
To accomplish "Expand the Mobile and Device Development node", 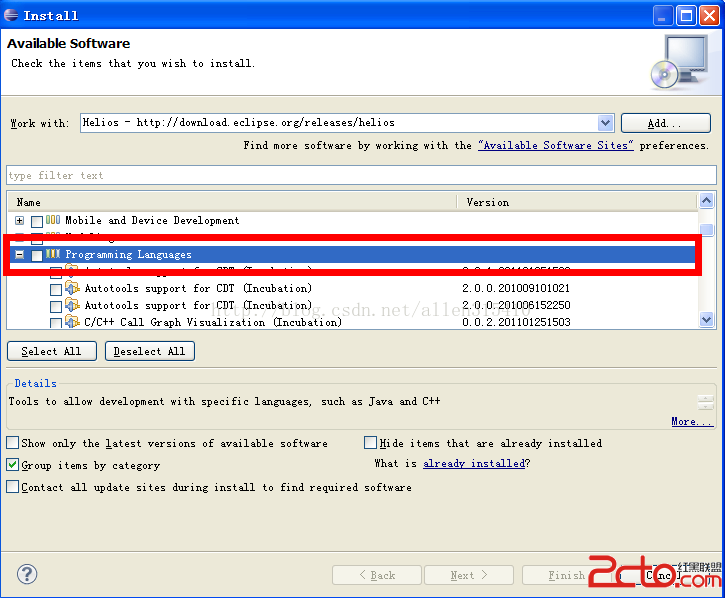I will (x=19, y=221).
